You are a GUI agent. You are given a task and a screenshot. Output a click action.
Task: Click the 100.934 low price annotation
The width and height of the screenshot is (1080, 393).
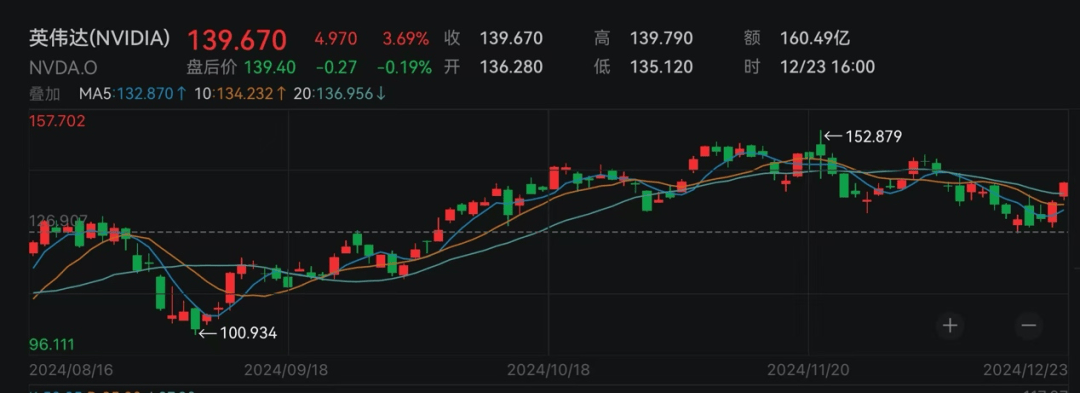[238, 333]
